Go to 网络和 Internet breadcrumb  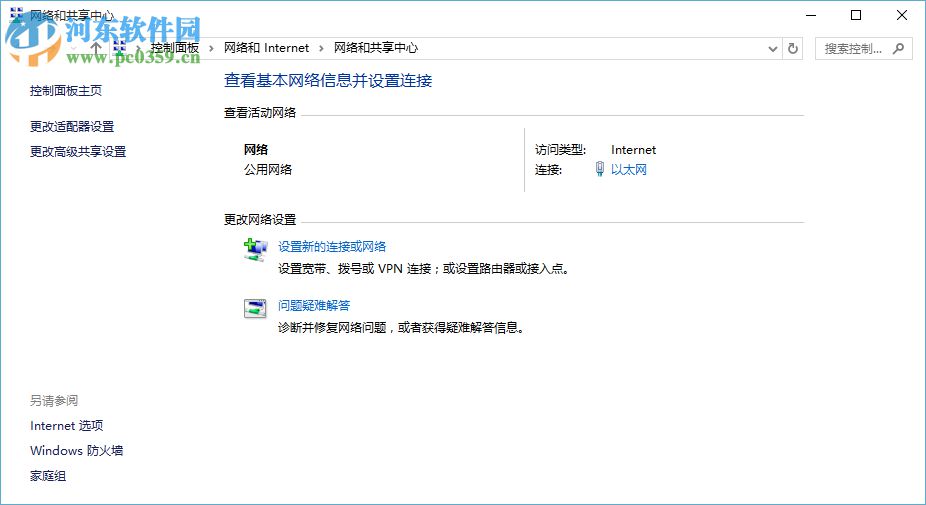click(266, 48)
